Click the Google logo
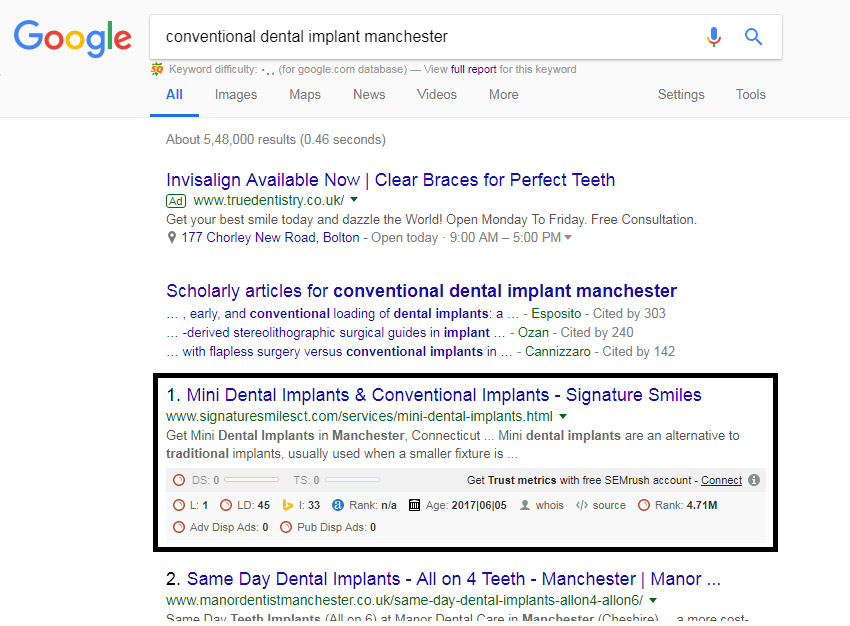 tap(73, 38)
